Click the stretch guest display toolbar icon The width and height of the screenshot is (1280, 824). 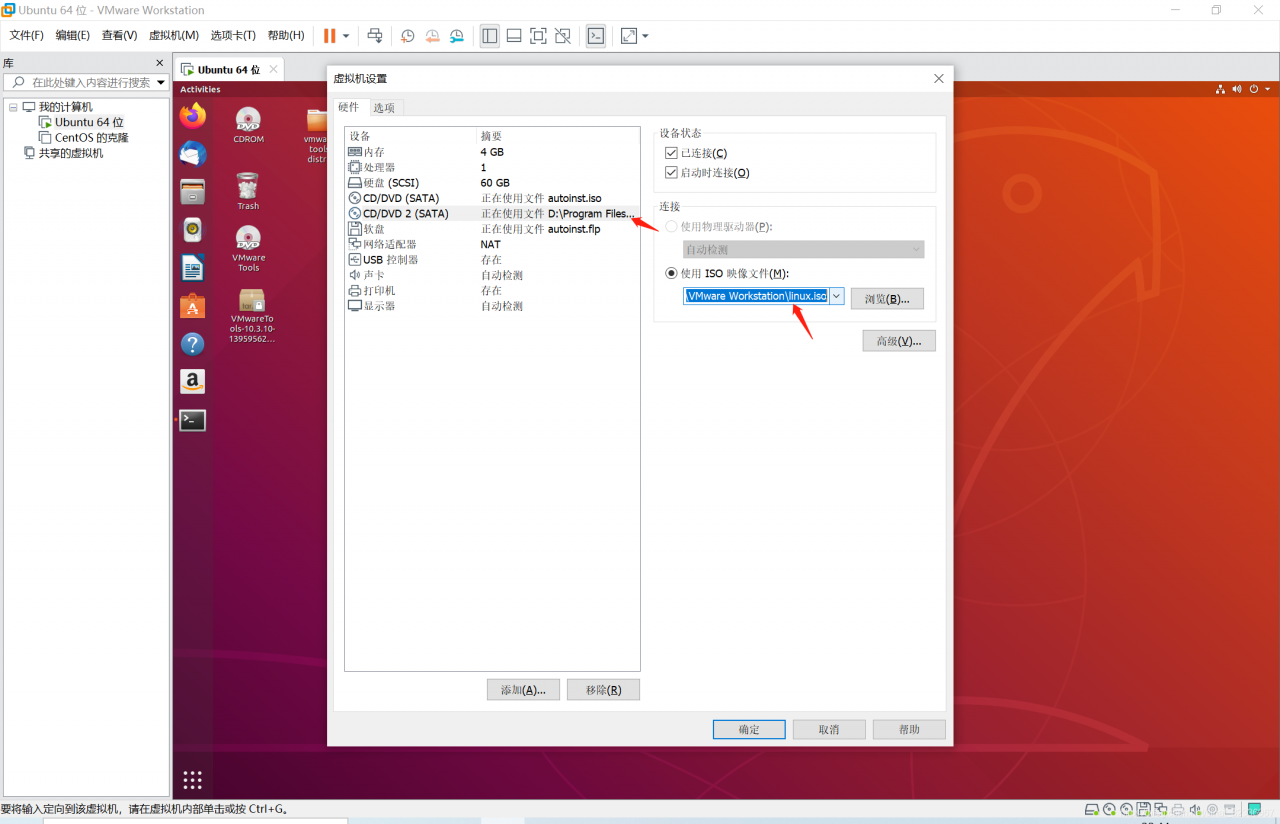pos(629,35)
